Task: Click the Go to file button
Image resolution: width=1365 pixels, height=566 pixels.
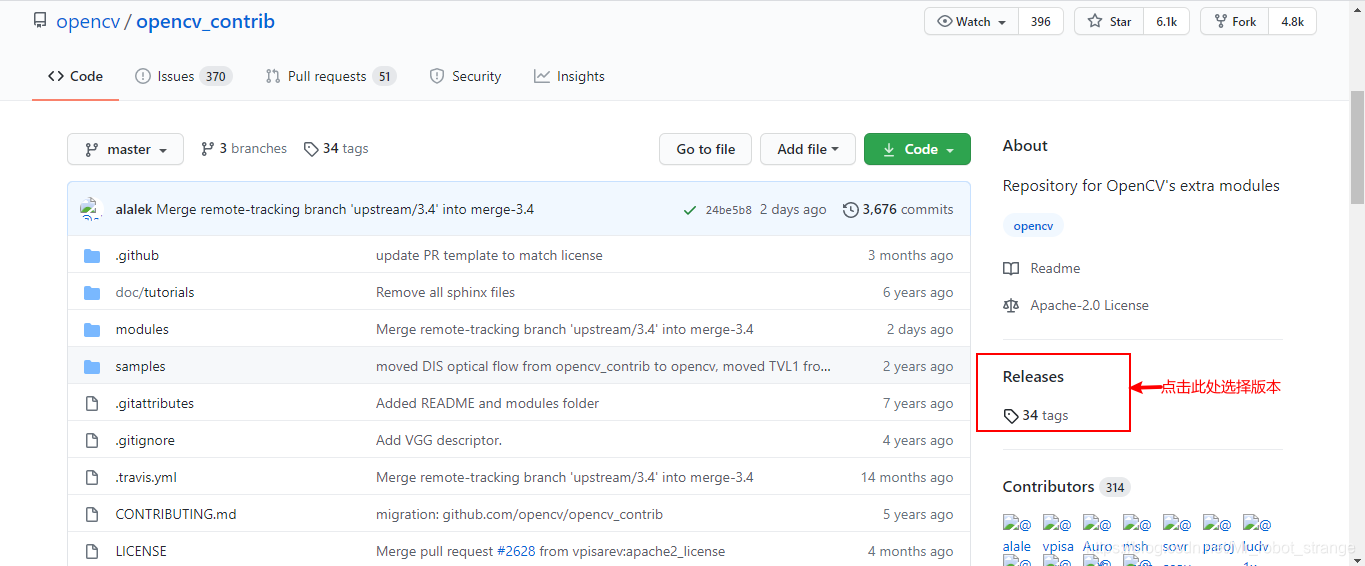Action: click(705, 149)
